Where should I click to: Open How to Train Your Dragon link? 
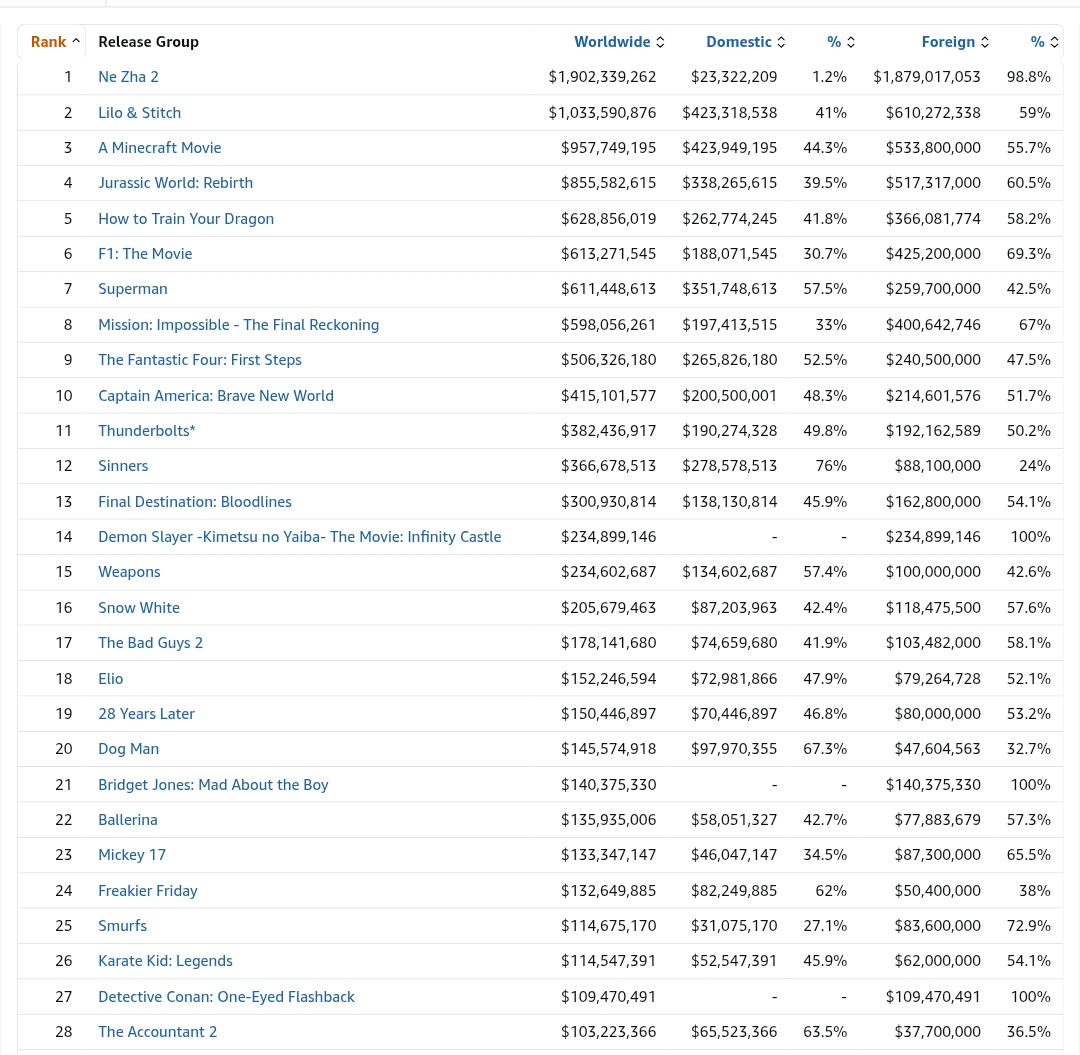coord(186,219)
